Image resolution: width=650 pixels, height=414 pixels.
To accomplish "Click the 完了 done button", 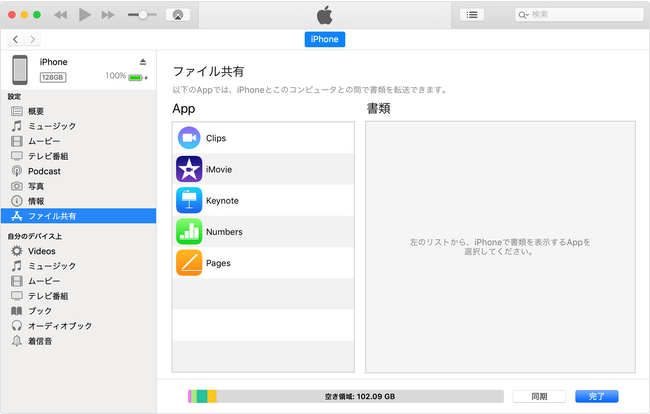I will (x=597, y=397).
